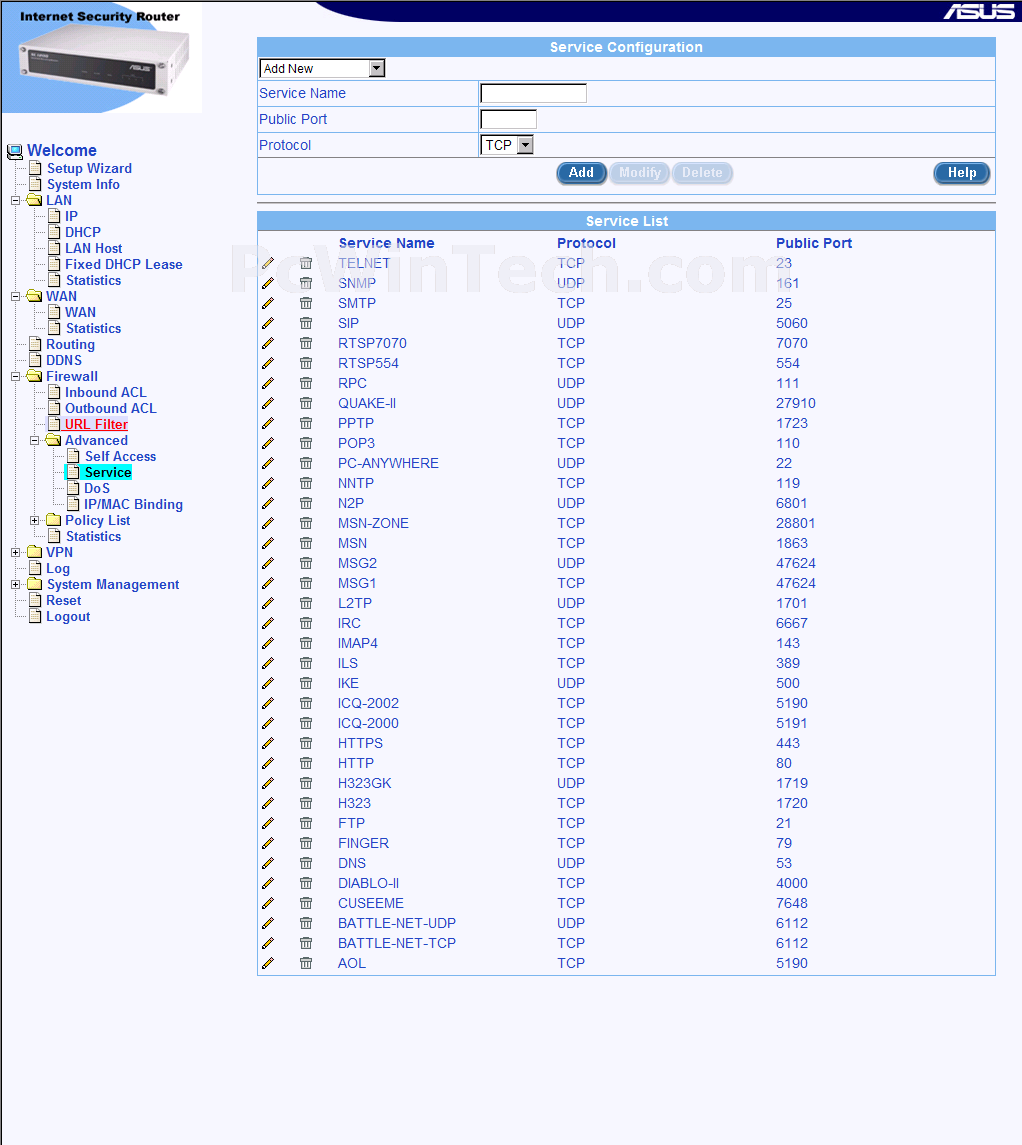Expand the System Management folder
The image size is (1022, 1145).
coord(15,585)
